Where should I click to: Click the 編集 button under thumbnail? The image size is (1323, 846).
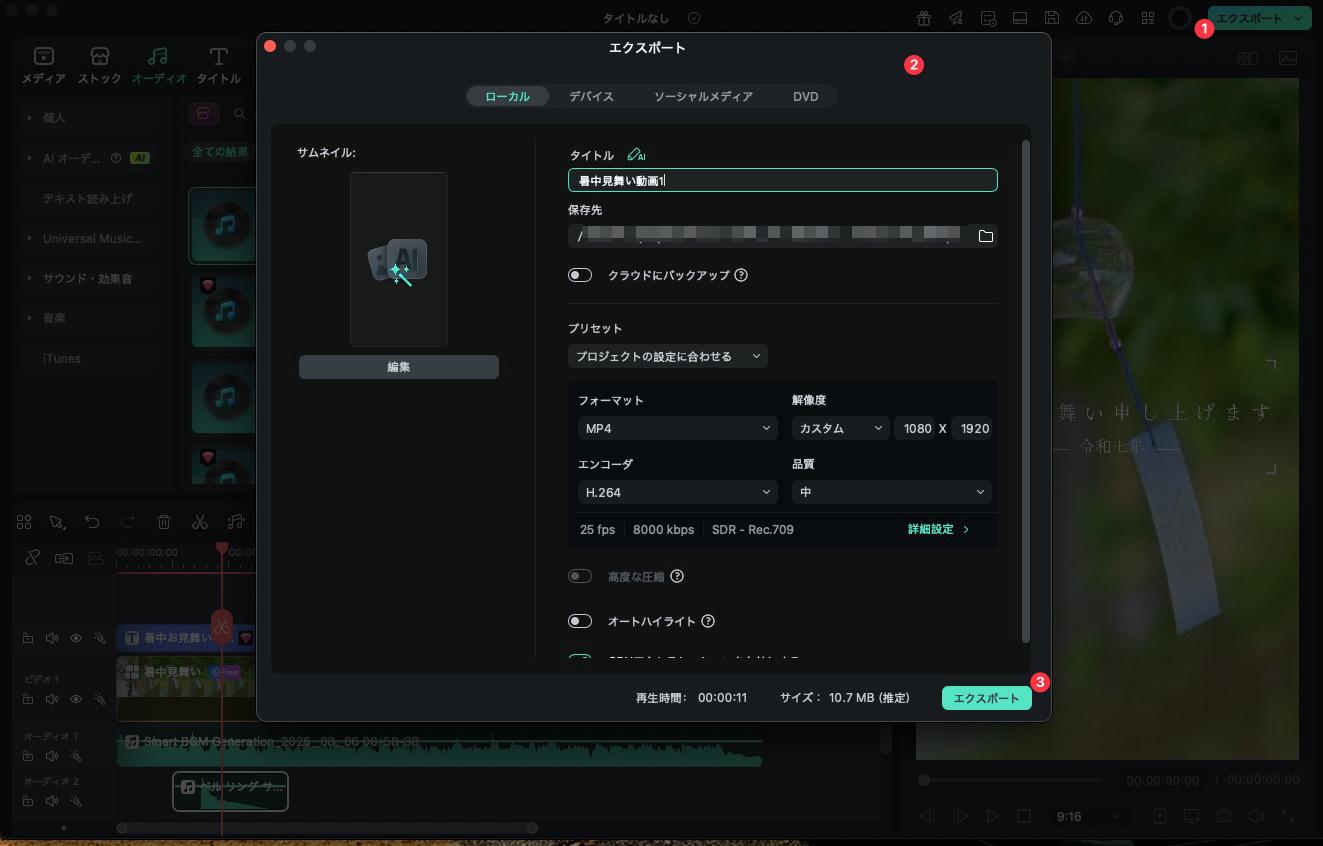tap(398, 367)
